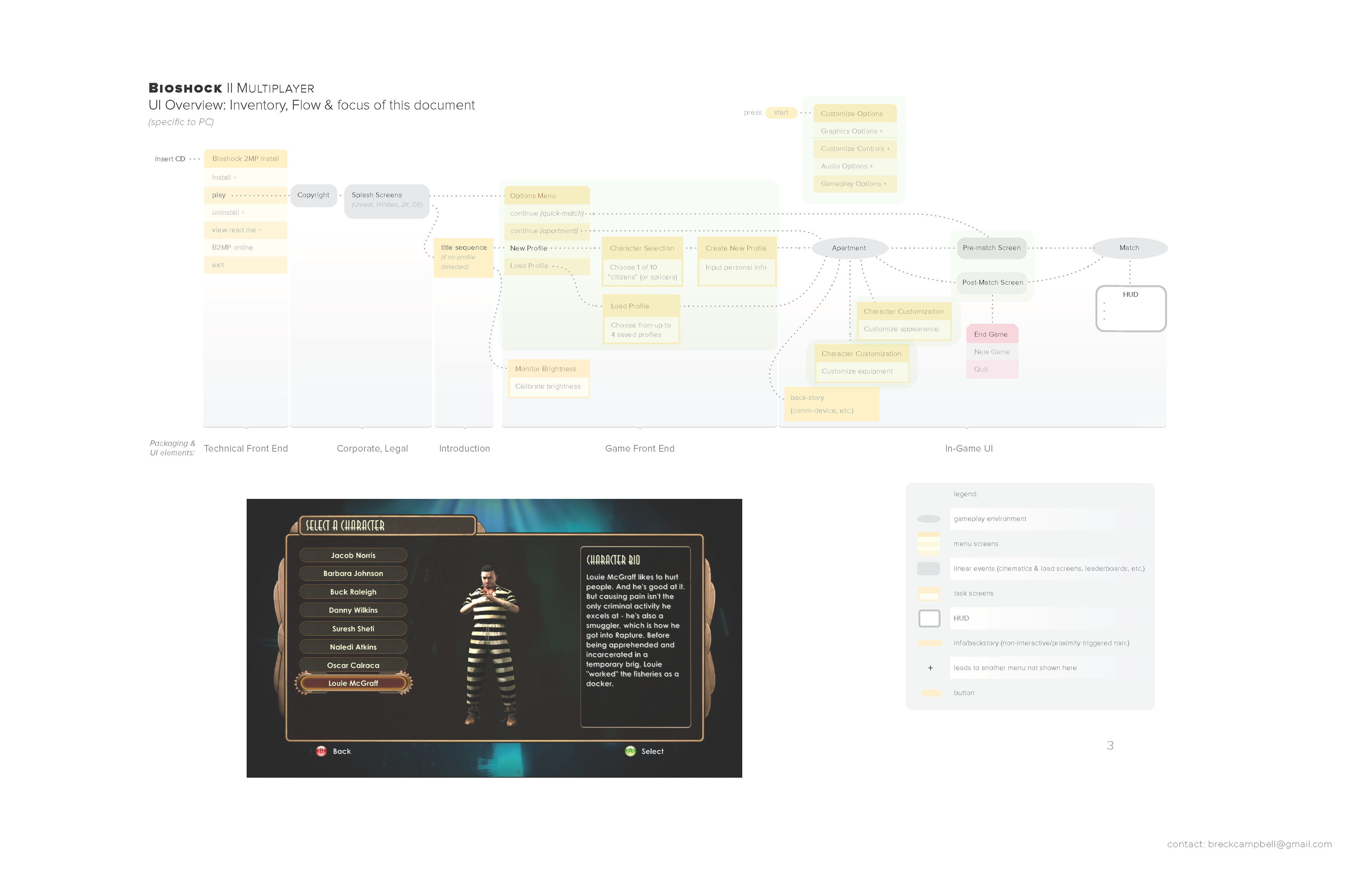Select the highlighted Louie McGraff entry
This screenshot has height=888, width=1372.
pyautogui.click(x=353, y=683)
